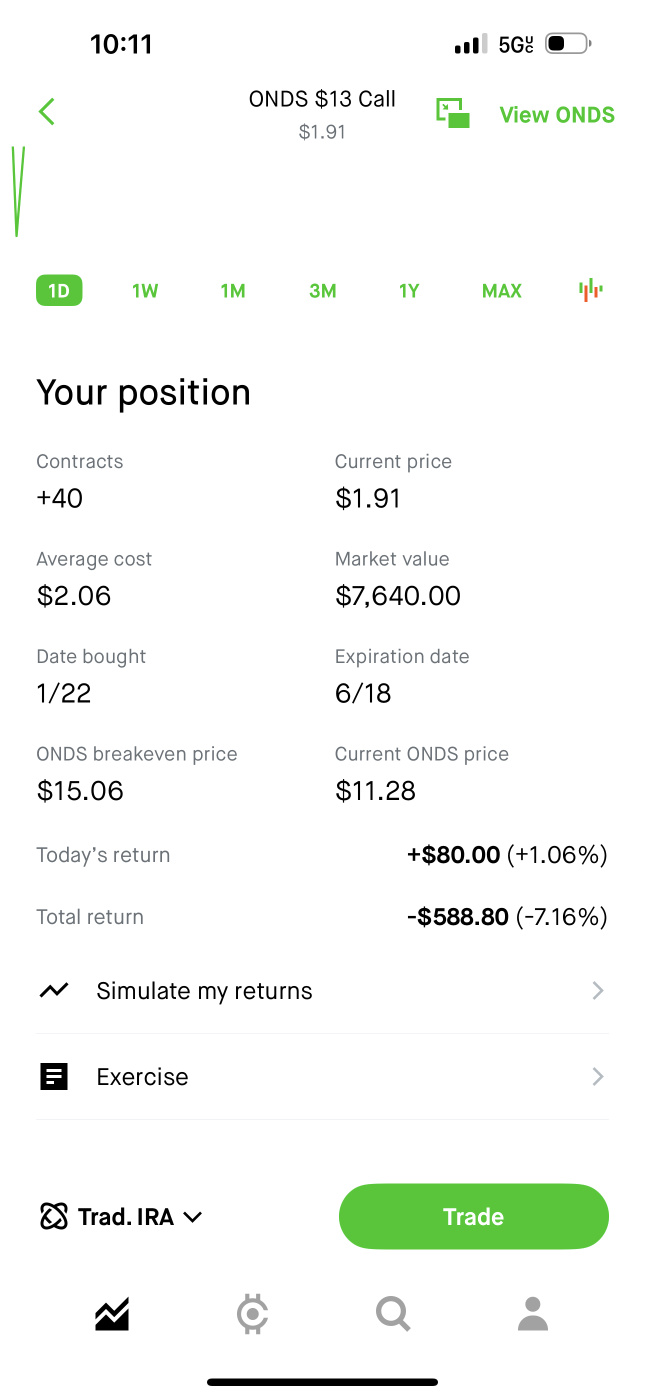Select the 1W chart range
Screen dimensions: 645x1398
145,291
